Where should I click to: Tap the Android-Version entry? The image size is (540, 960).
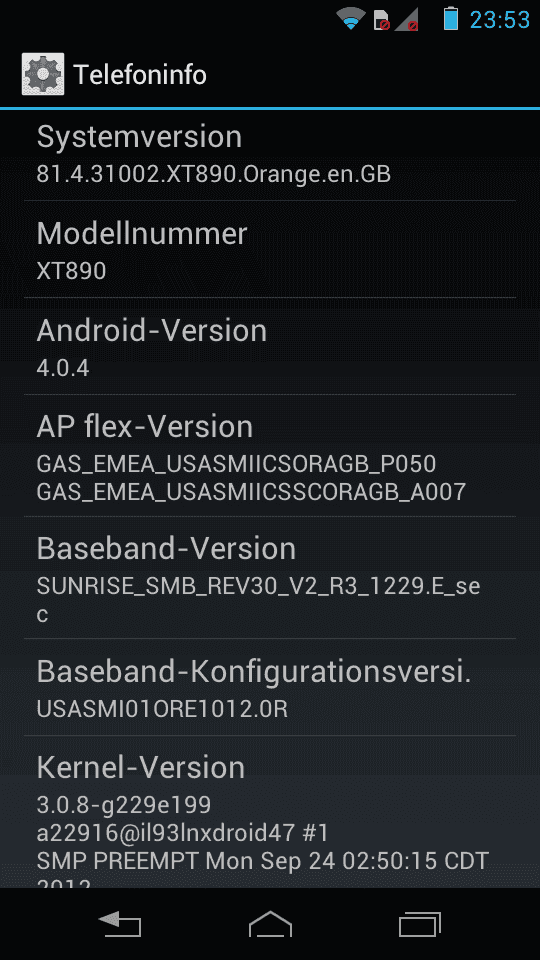(270, 346)
